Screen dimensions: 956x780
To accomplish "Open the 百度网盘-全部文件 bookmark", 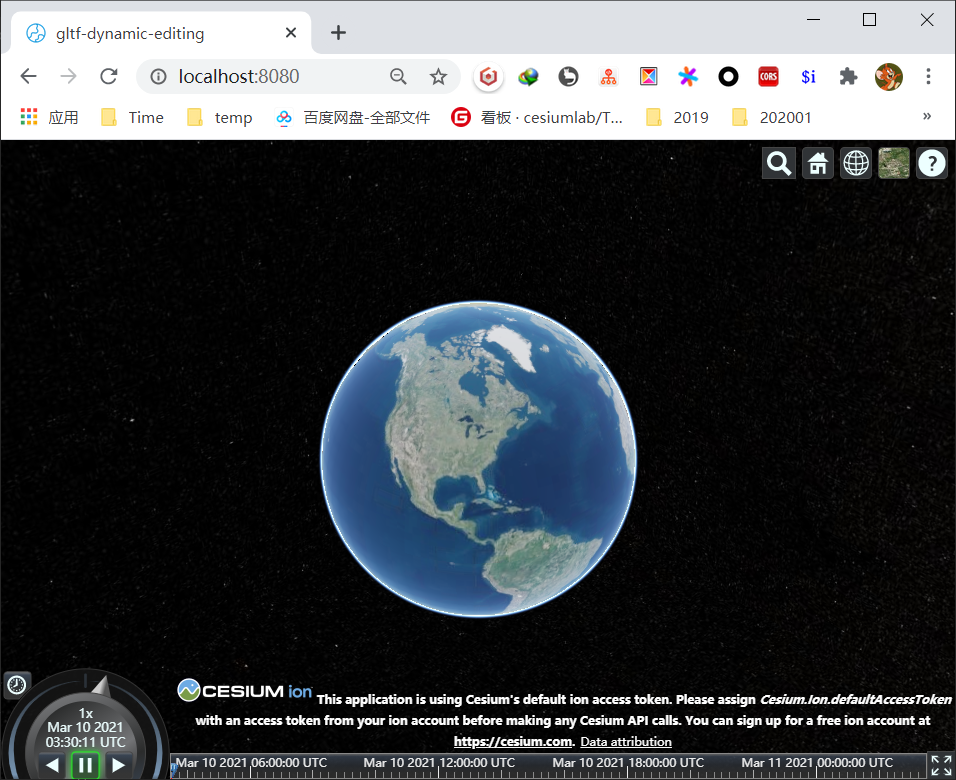I will 352,117.
